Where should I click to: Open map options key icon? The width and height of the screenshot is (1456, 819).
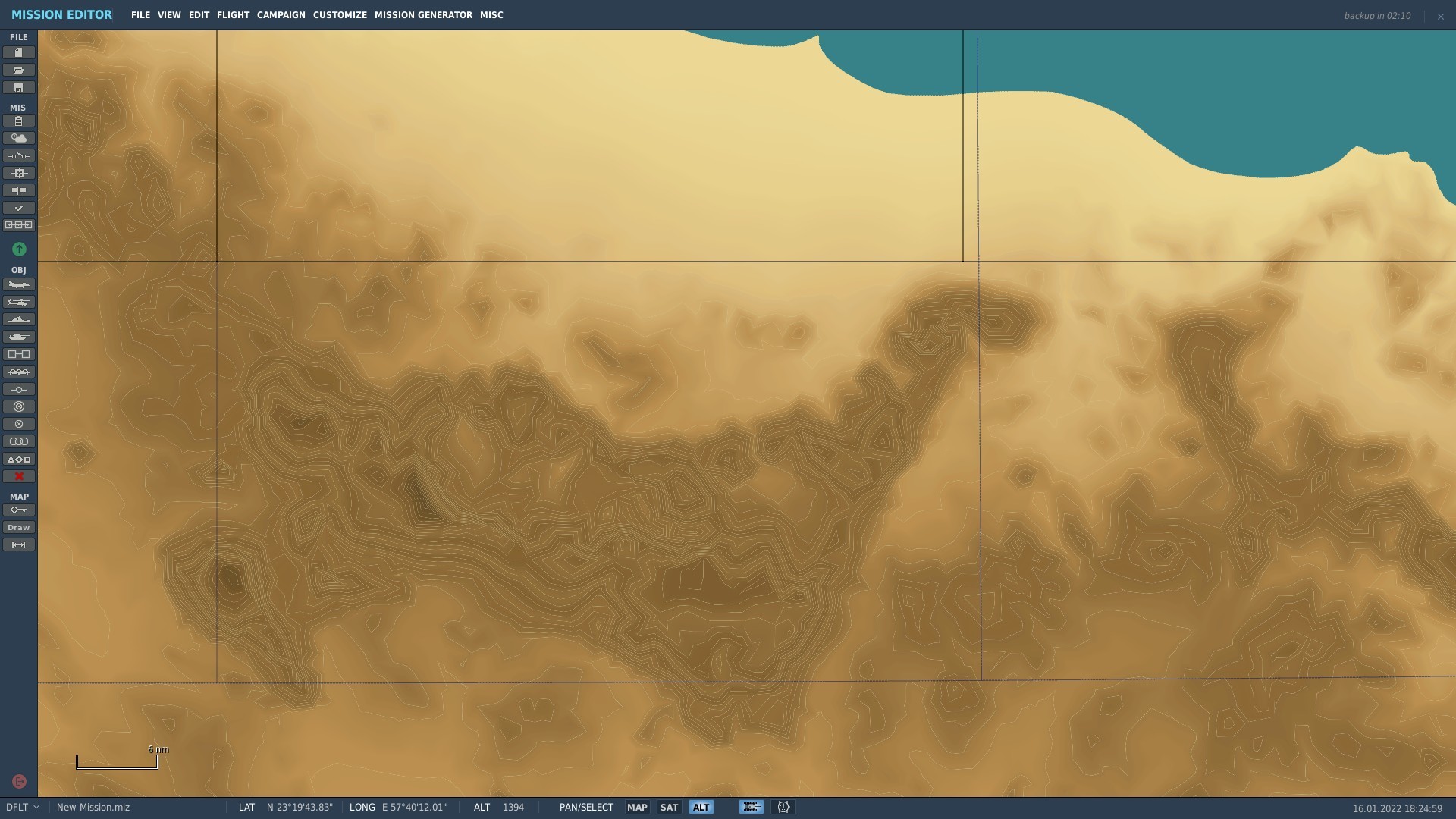pyautogui.click(x=19, y=510)
